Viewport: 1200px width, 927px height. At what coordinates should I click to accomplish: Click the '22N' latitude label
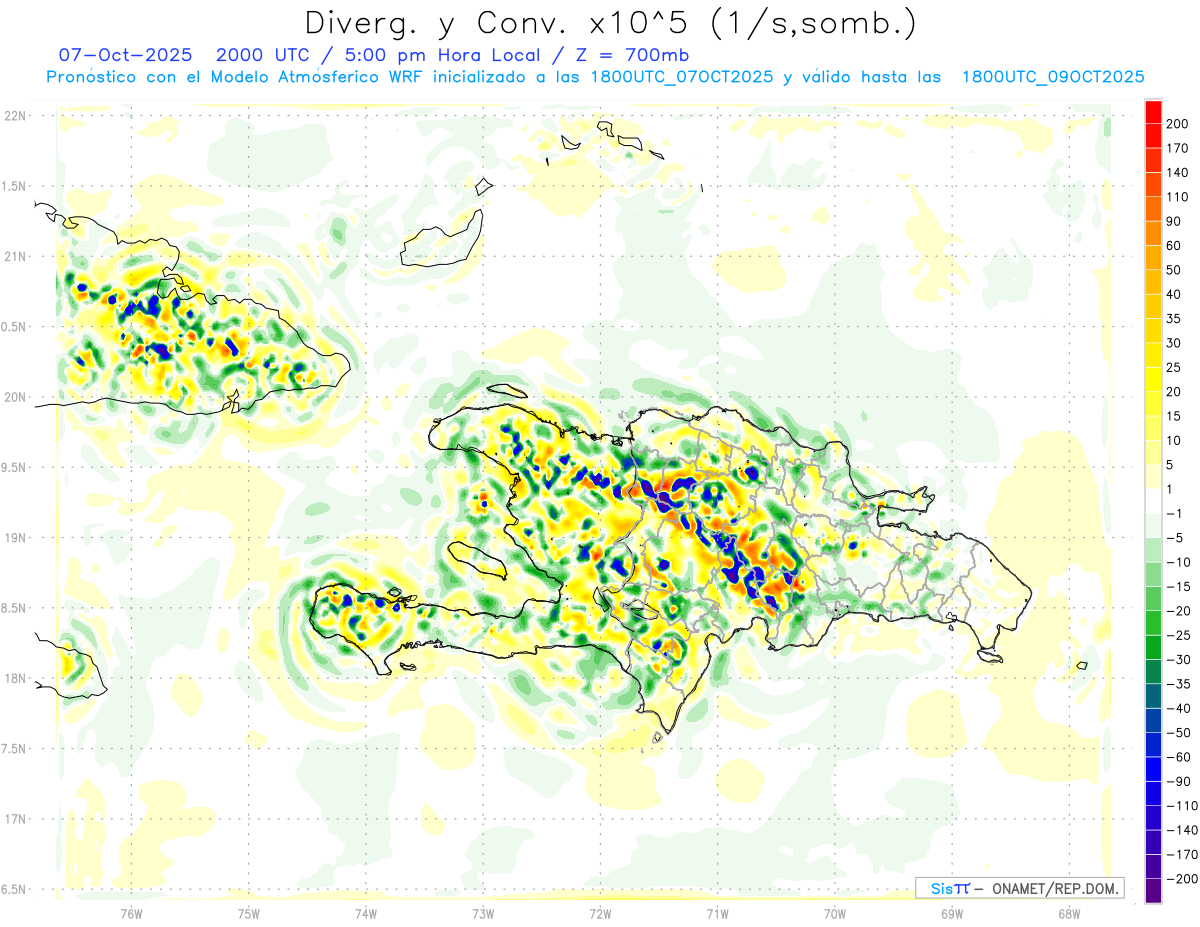15,116
